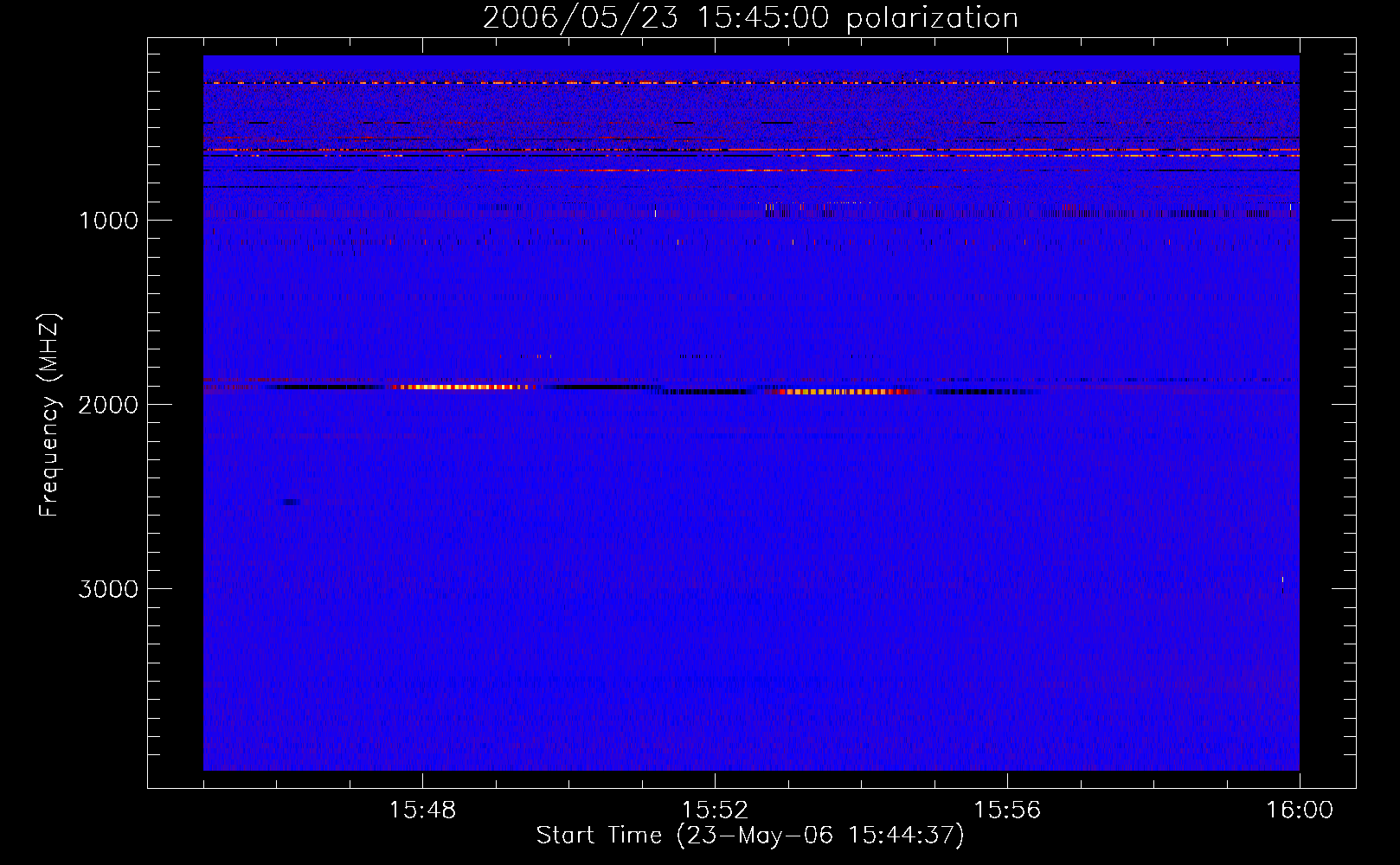Viewport: 1400px width, 865px height.
Task: Click the orange-red burst near 15:54 at 1950 MHz
Action: coord(844,392)
